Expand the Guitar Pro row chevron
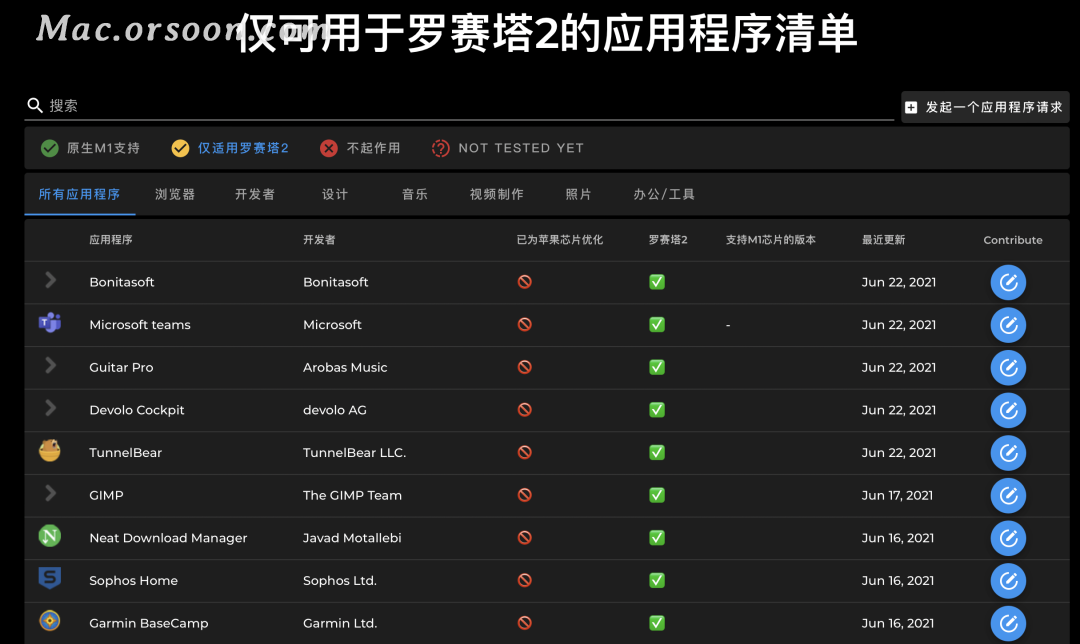Screen dimensions: 1080x644 click(50, 365)
